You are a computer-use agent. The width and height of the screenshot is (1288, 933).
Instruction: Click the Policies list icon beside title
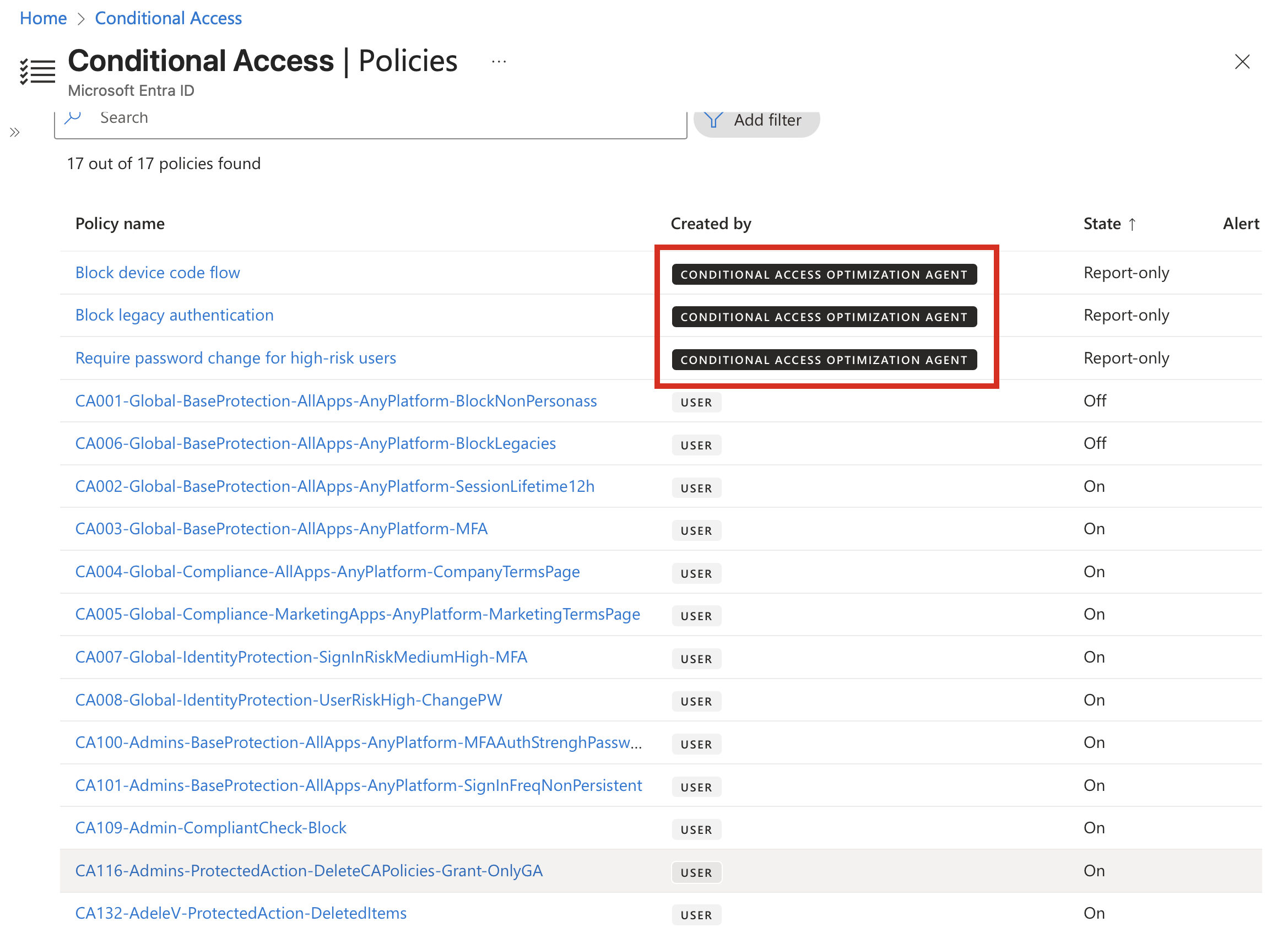coord(37,72)
